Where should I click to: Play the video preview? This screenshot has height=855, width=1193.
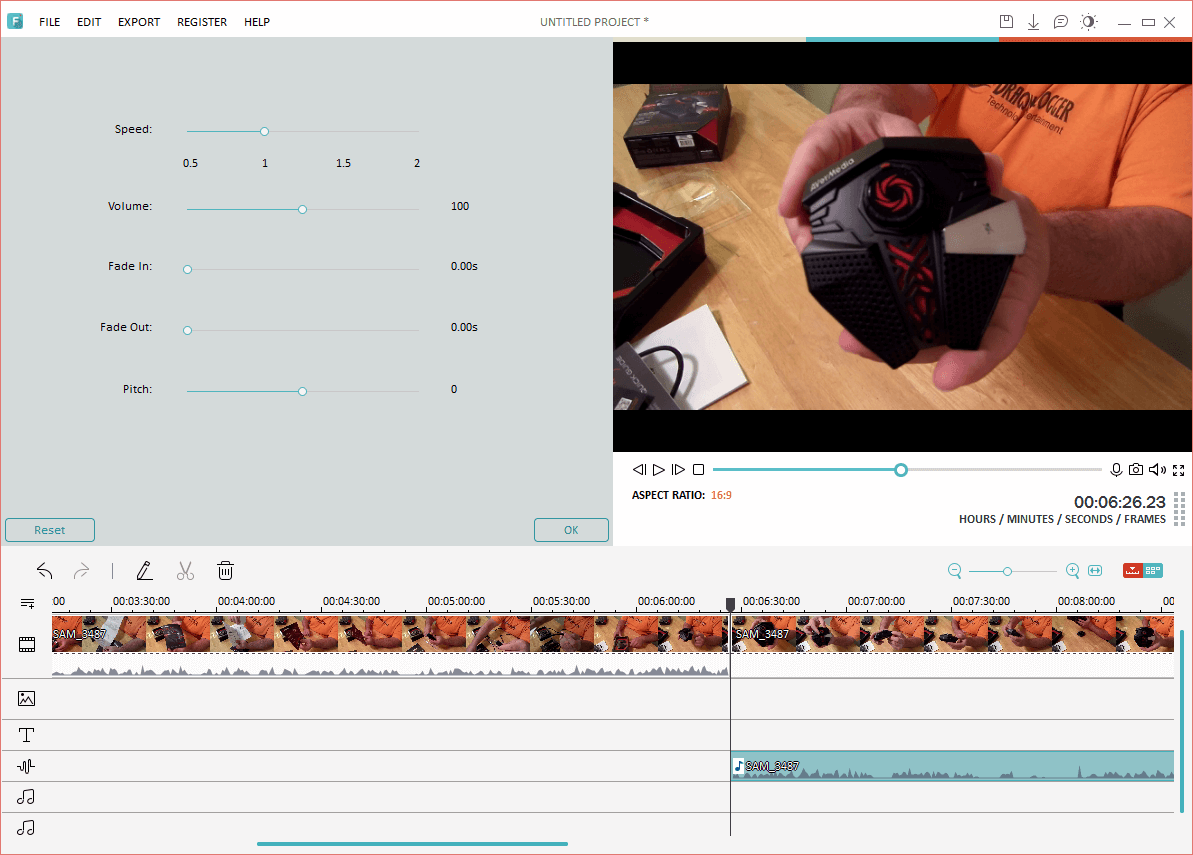point(659,470)
